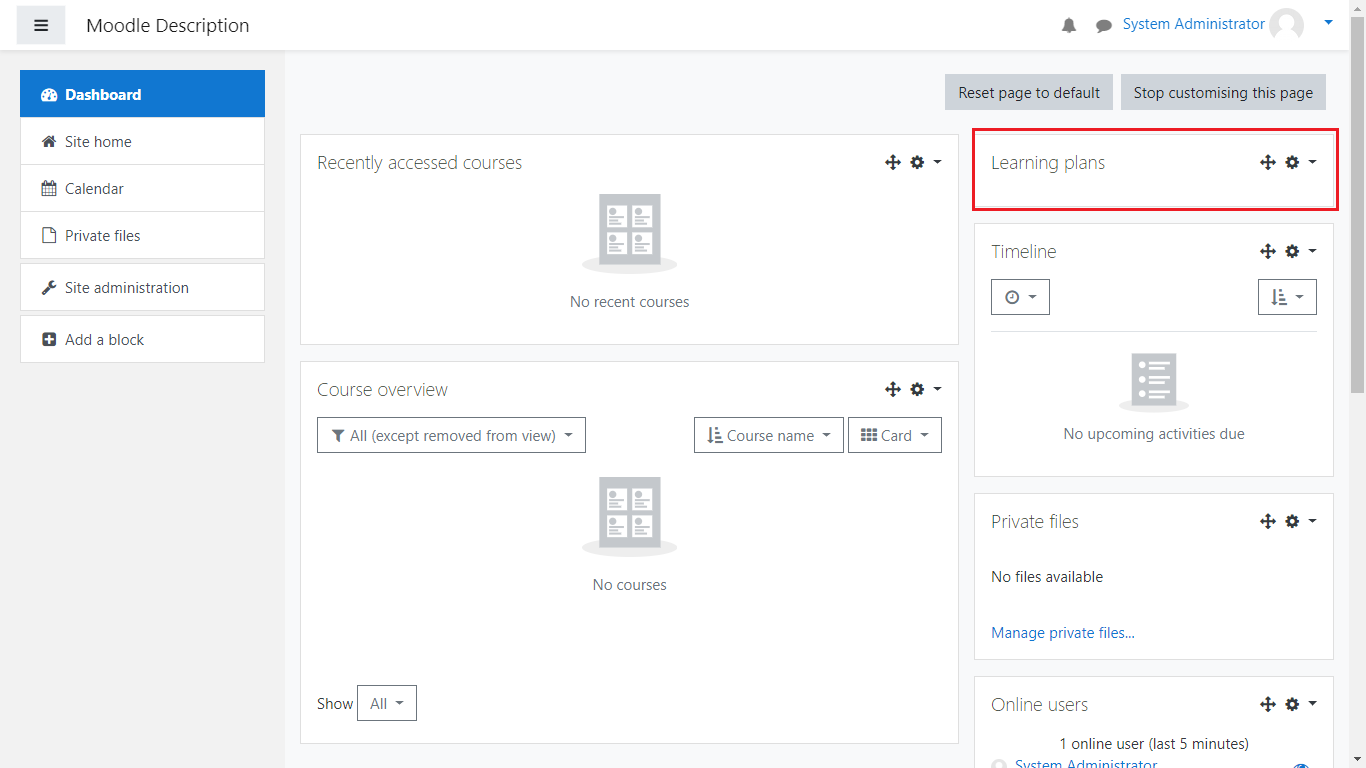Click the move icon on Course overview block

pos(893,389)
